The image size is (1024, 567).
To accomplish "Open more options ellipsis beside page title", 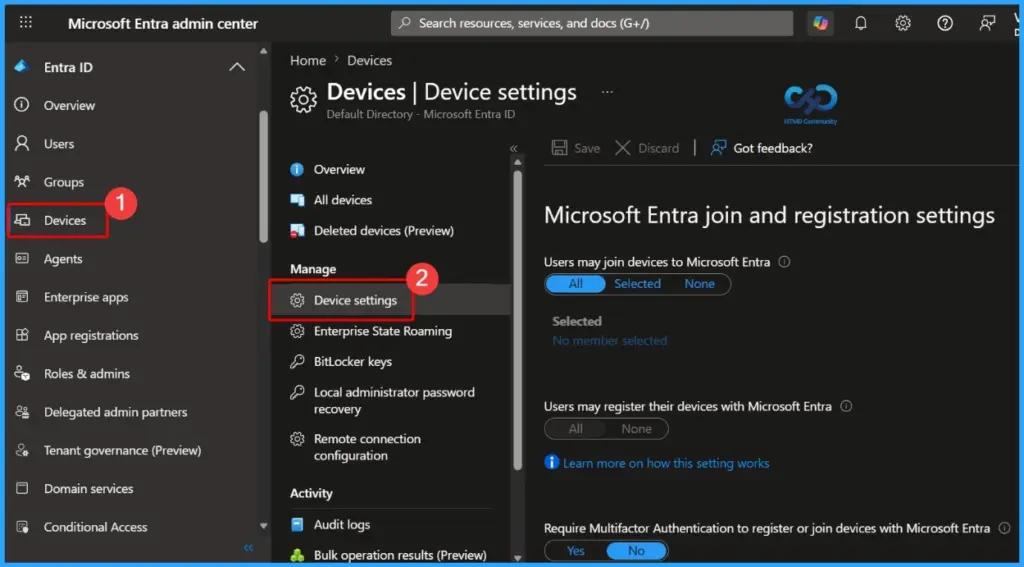I will tap(607, 92).
